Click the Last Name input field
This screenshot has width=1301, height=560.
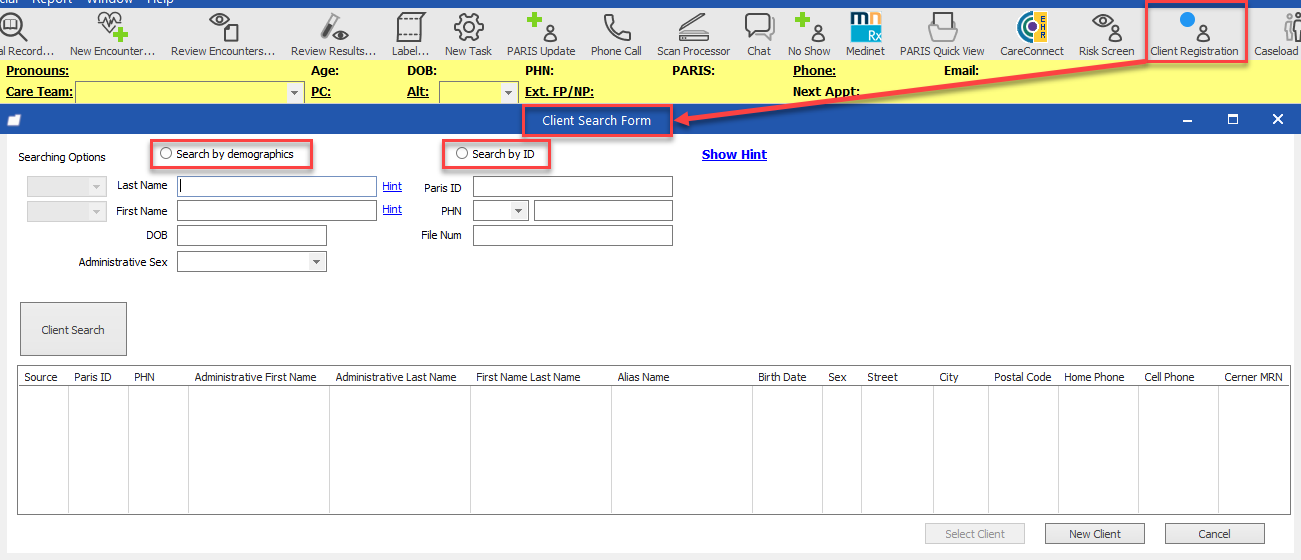coord(277,186)
